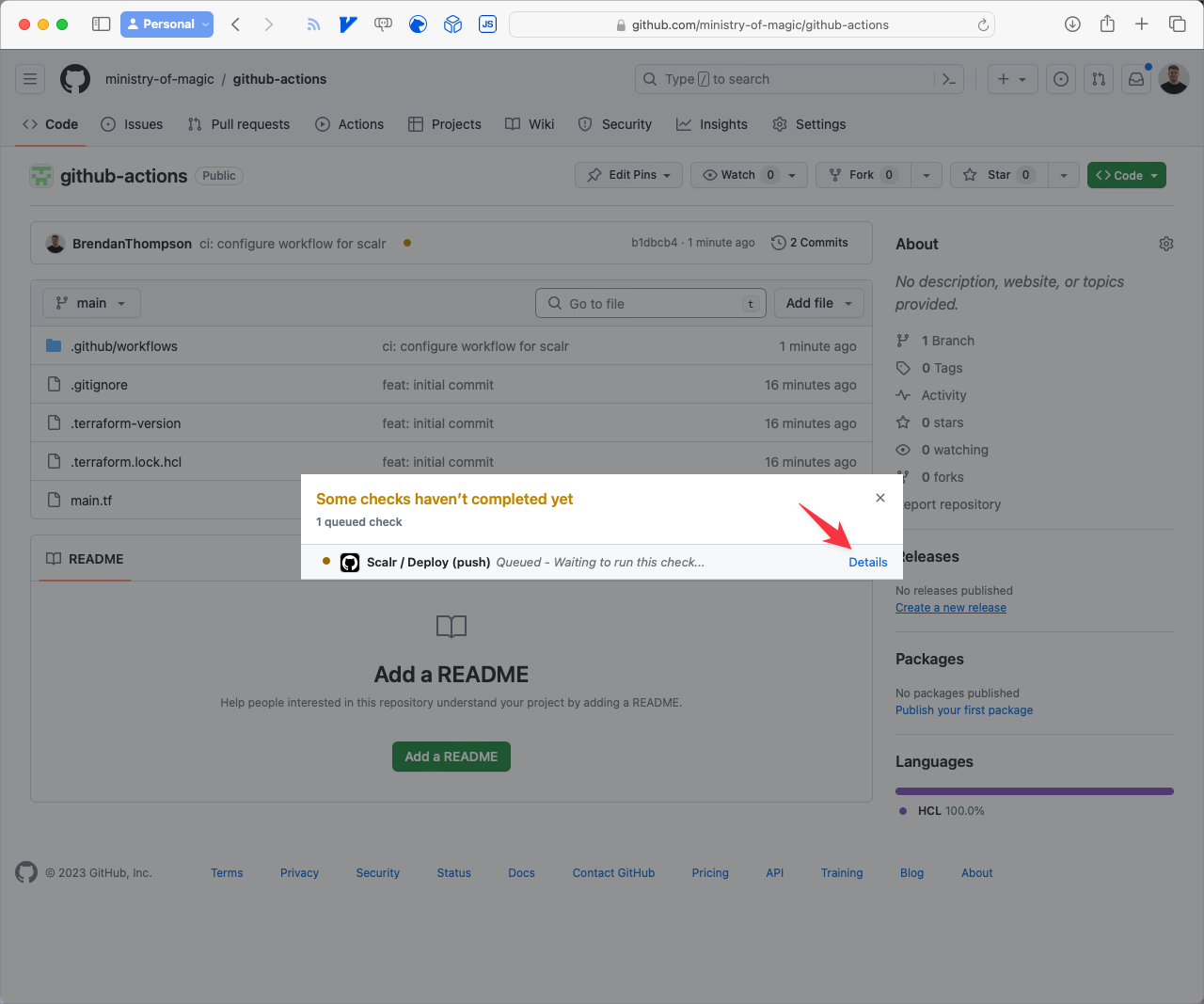Open the Security tab
The width and height of the screenshot is (1204, 1004).
615,124
